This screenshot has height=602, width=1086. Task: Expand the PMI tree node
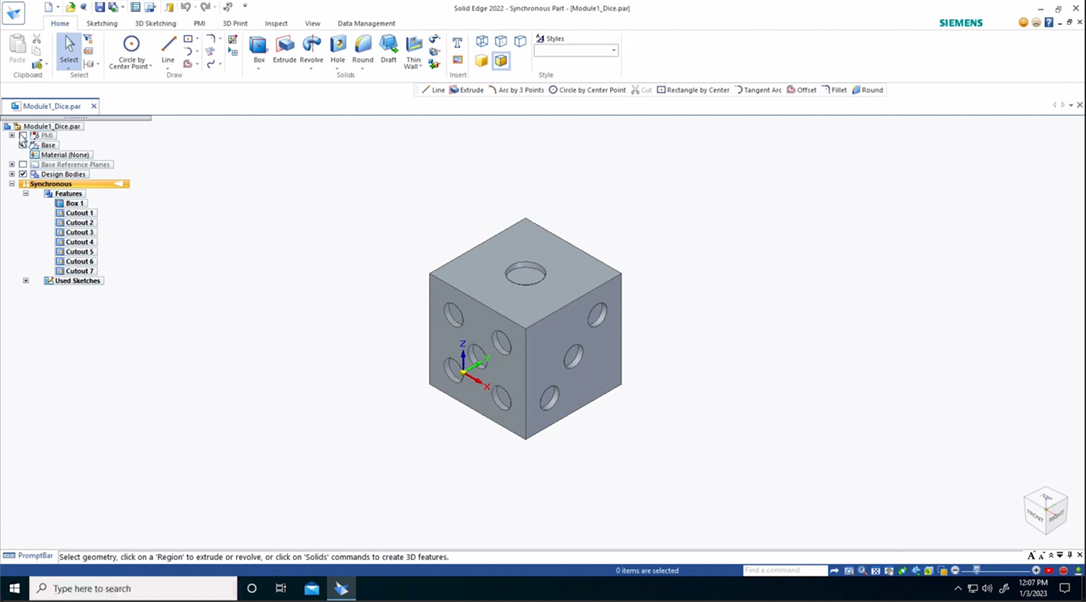pyautogui.click(x=12, y=136)
